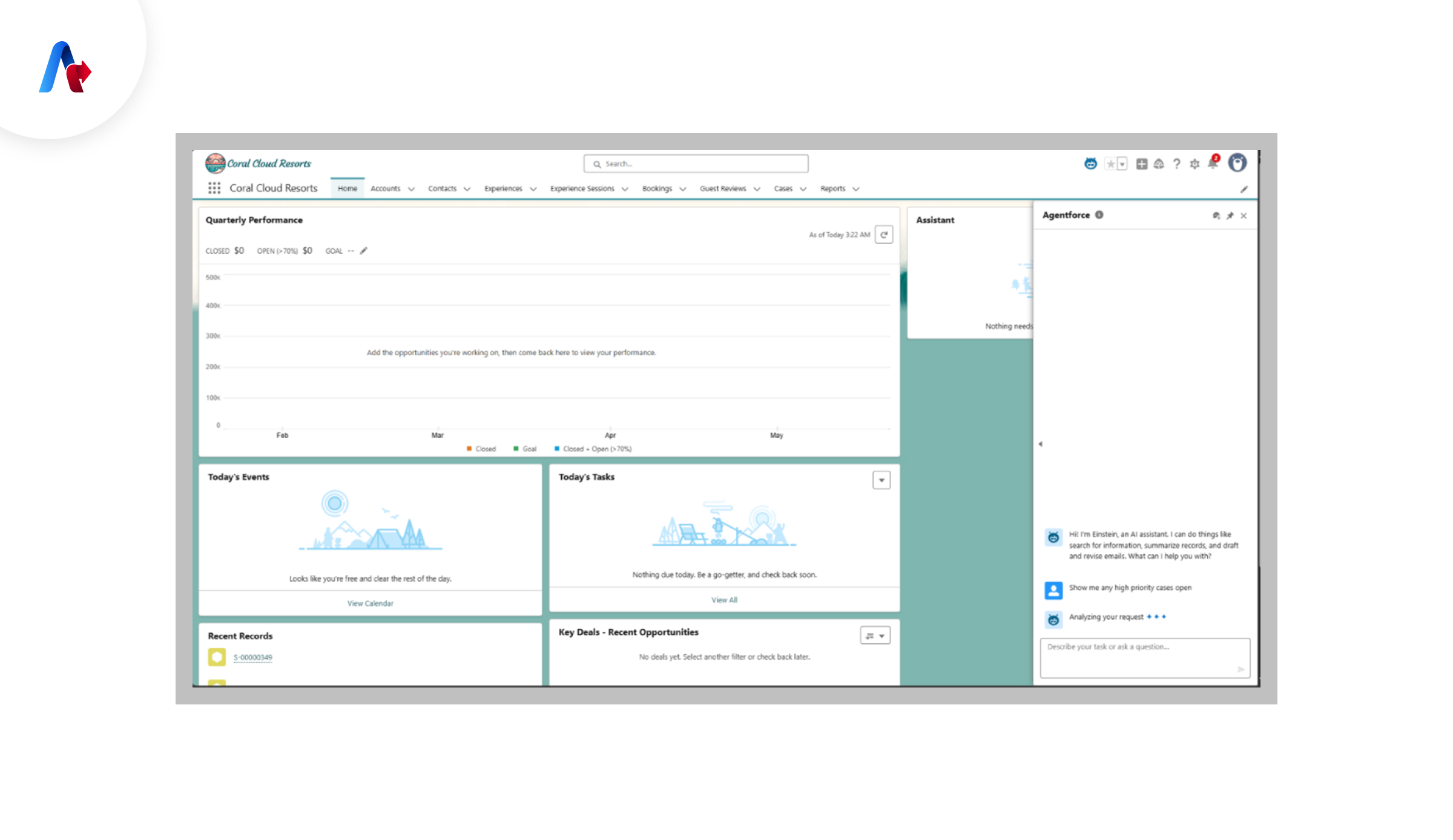Click Einstein avatar beside greeting message
Viewport: 1453px width, 840px height.
point(1053,537)
